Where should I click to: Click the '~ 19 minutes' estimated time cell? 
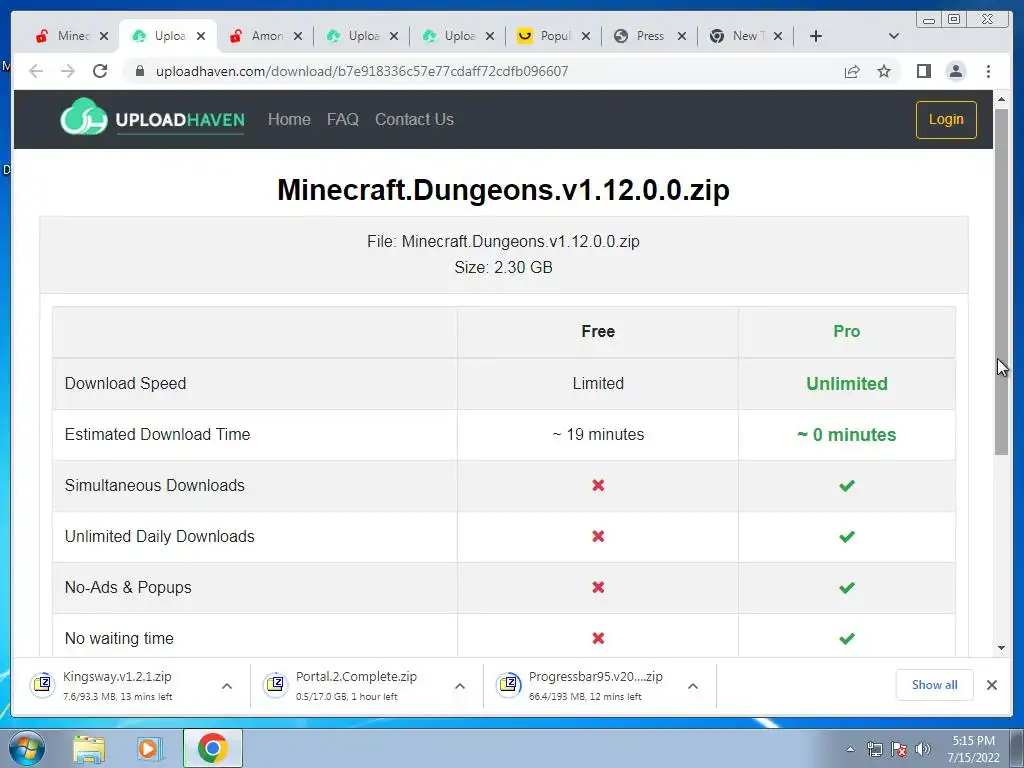pos(598,434)
